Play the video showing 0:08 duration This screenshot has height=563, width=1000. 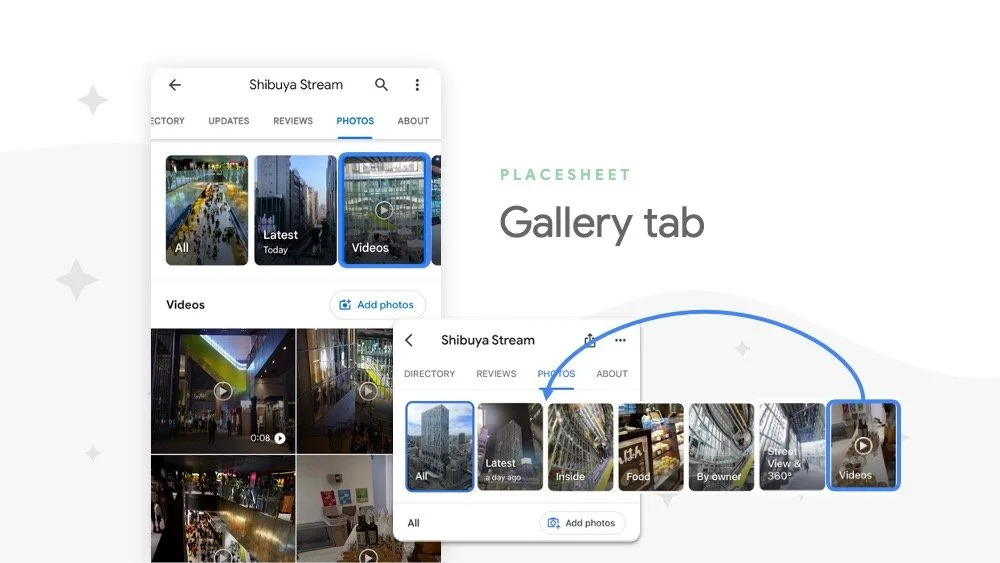tap(223, 391)
